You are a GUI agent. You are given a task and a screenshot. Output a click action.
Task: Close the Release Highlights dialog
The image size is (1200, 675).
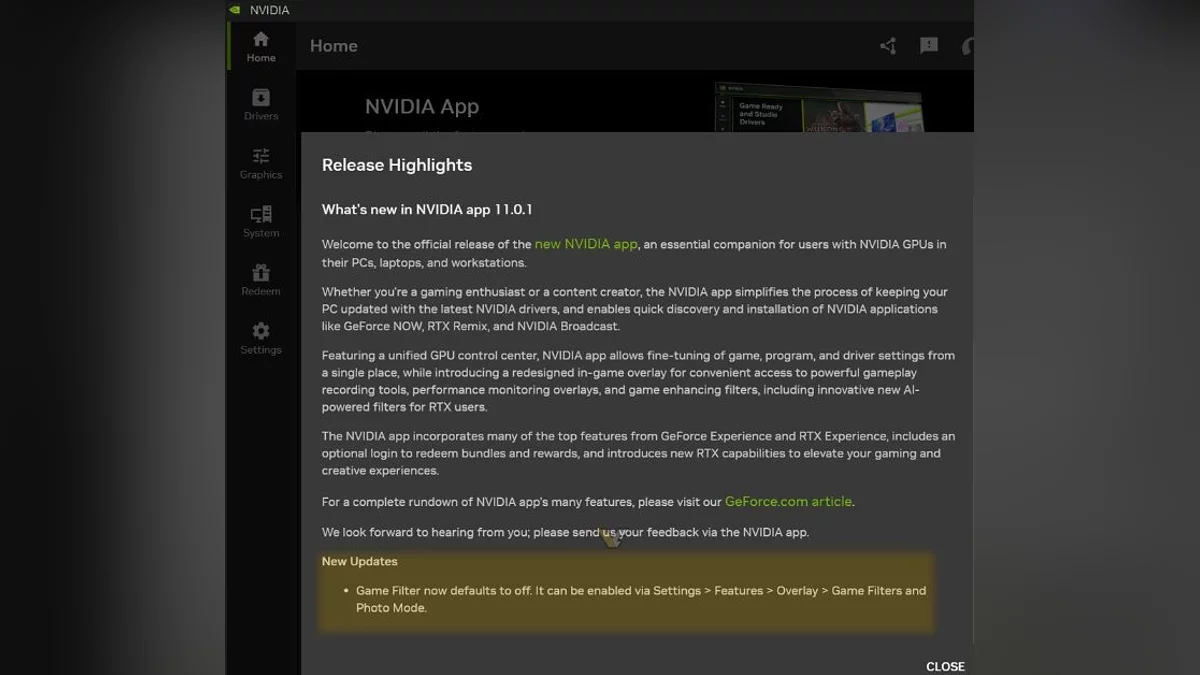(x=945, y=666)
